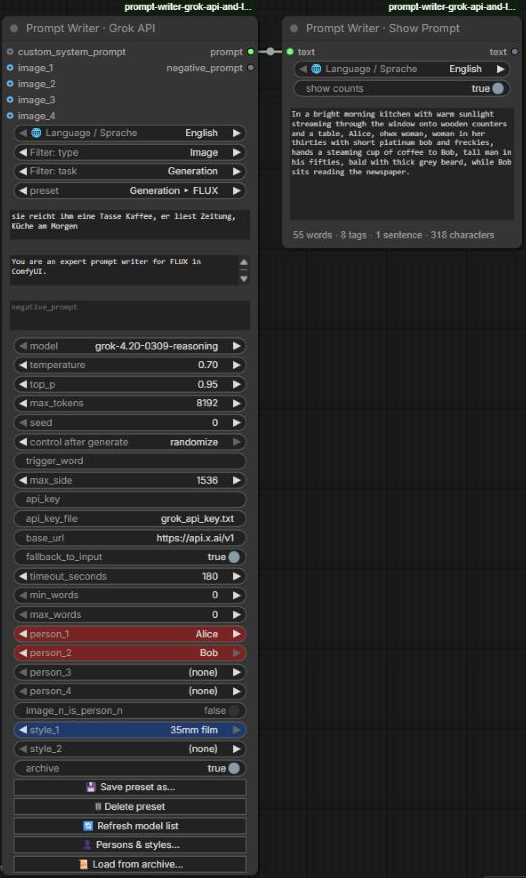Increase timeout_seconds with right arrow
This screenshot has height=878, width=526.
click(x=236, y=576)
